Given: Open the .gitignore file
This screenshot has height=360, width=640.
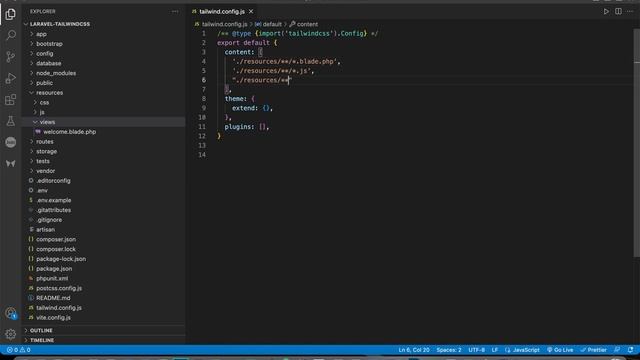Looking at the screenshot, I should 49,220.
